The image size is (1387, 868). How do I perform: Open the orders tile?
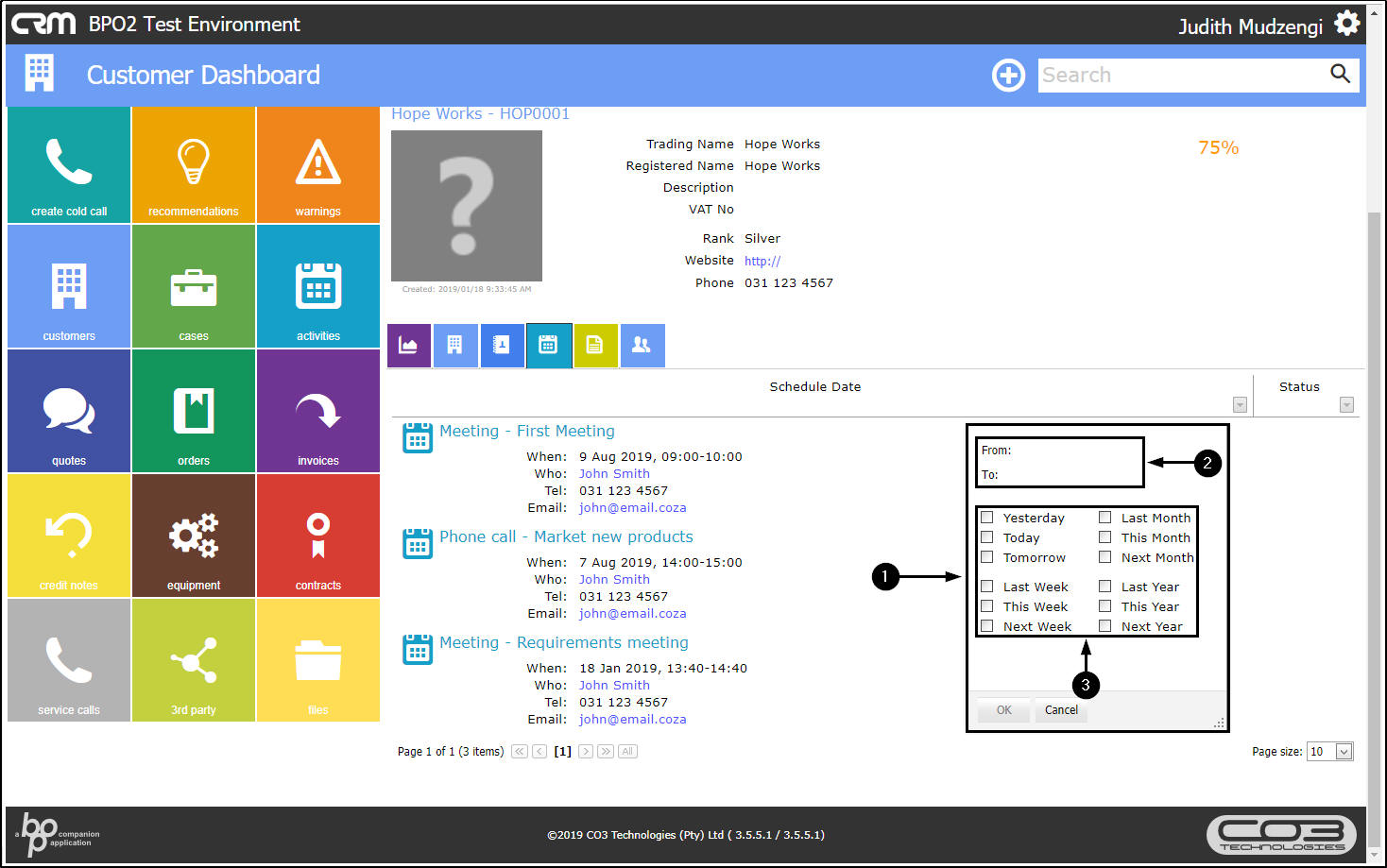click(x=194, y=411)
